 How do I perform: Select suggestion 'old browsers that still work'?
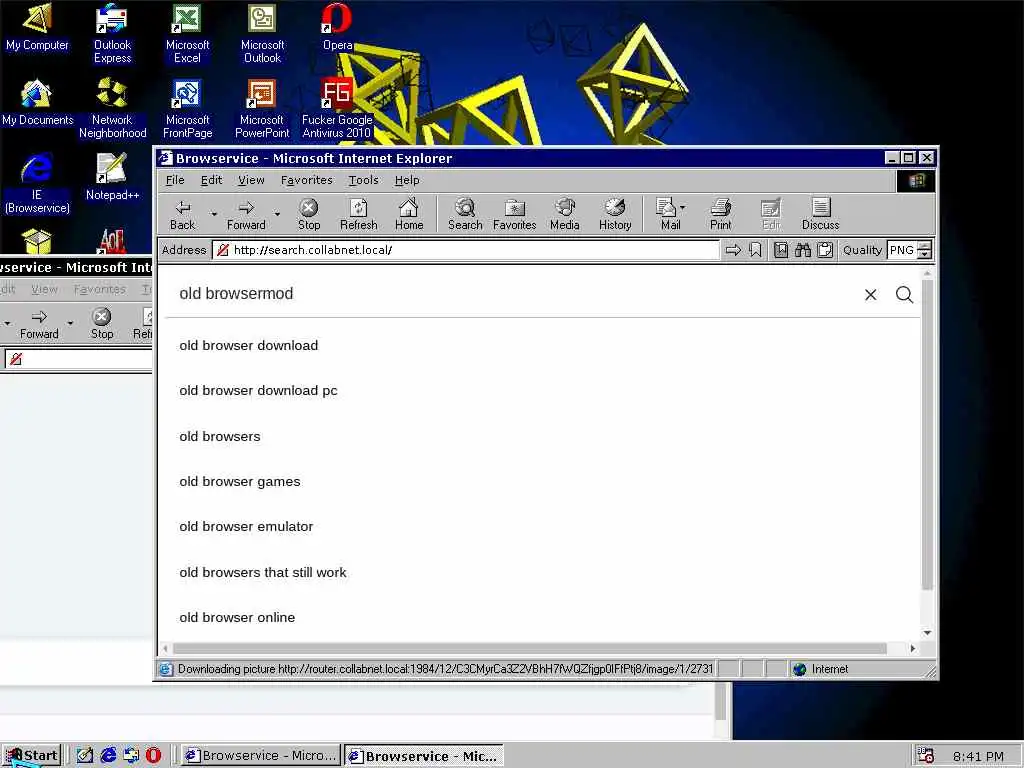pyautogui.click(x=263, y=572)
